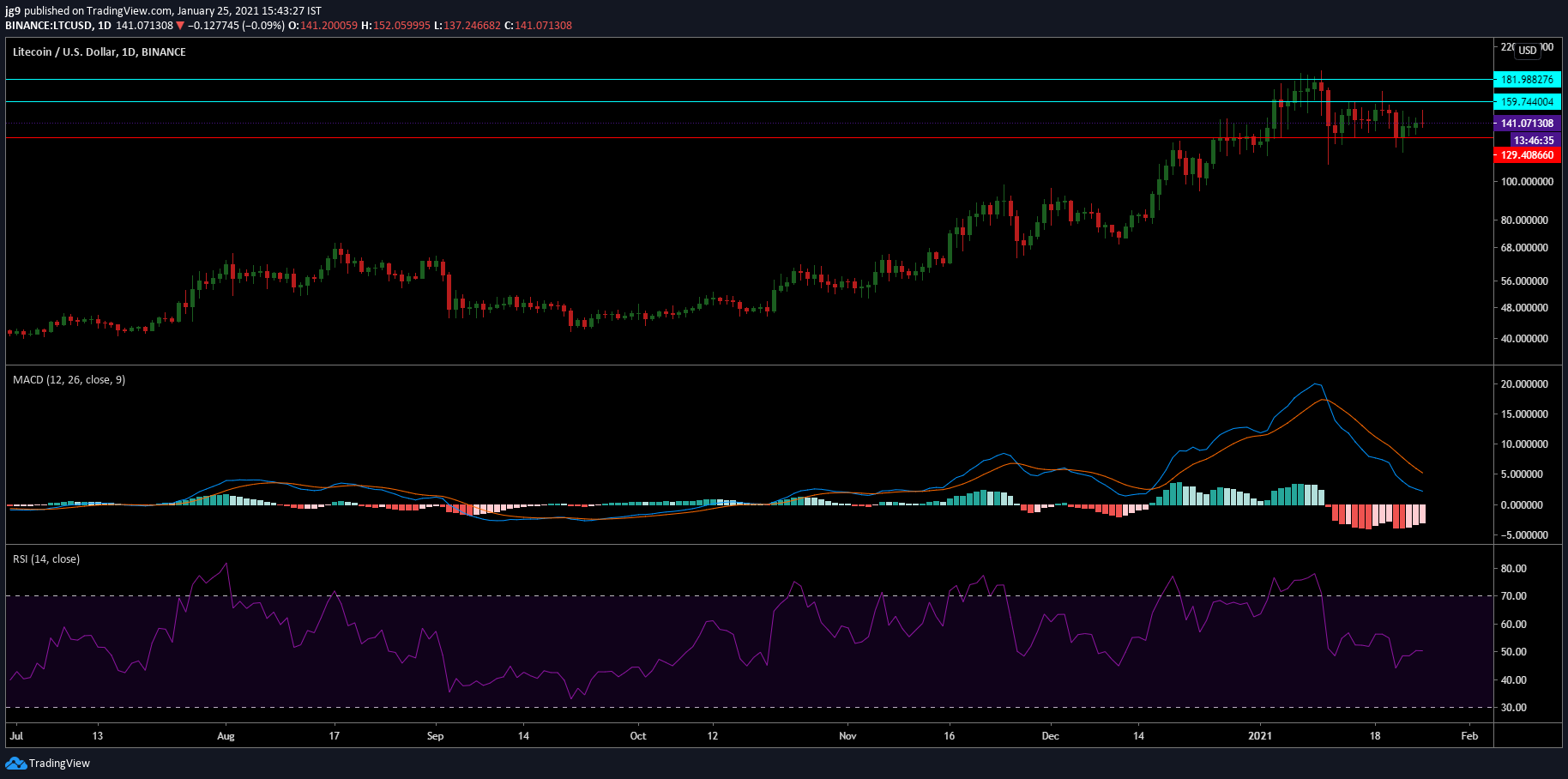Click the 100.000000 price axis label
The height and width of the screenshot is (779, 1568).
tap(1527, 182)
